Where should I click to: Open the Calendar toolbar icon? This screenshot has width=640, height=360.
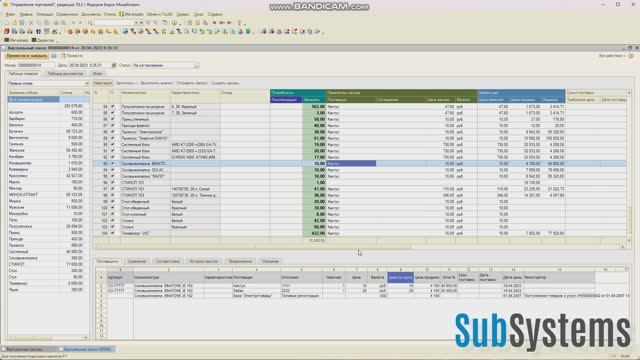[198, 23]
